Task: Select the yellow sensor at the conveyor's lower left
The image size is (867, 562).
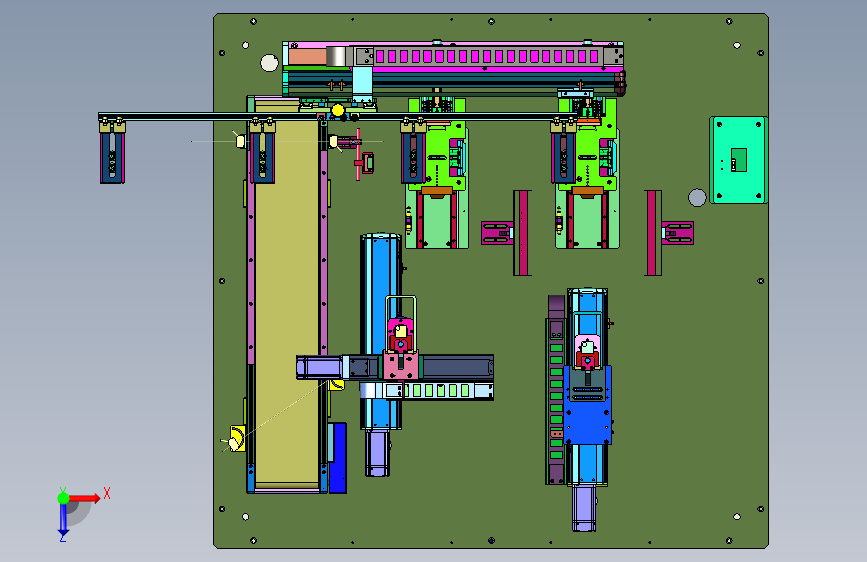Action: [x=237, y=438]
